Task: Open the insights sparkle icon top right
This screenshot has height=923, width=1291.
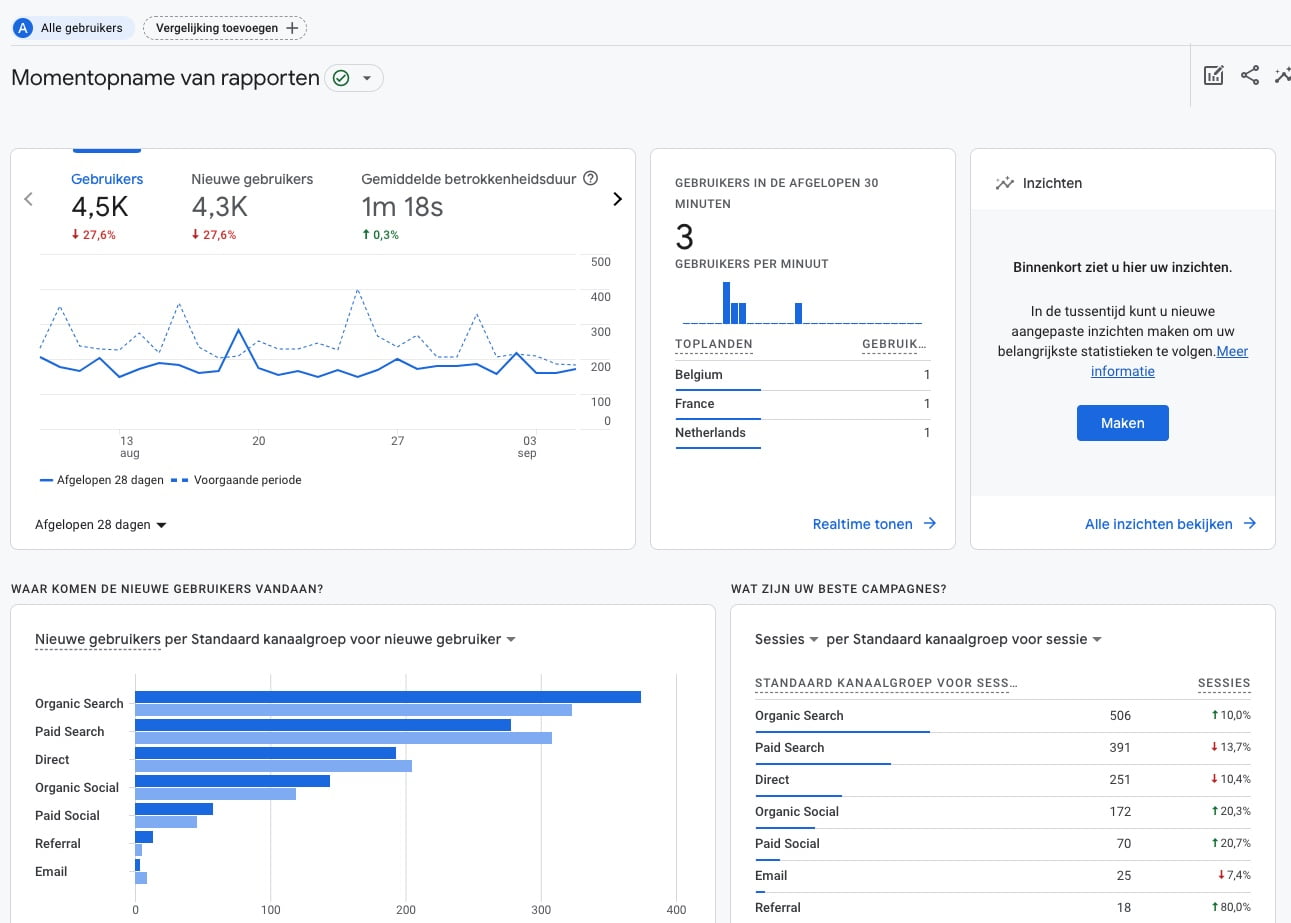Action: coord(1283,75)
